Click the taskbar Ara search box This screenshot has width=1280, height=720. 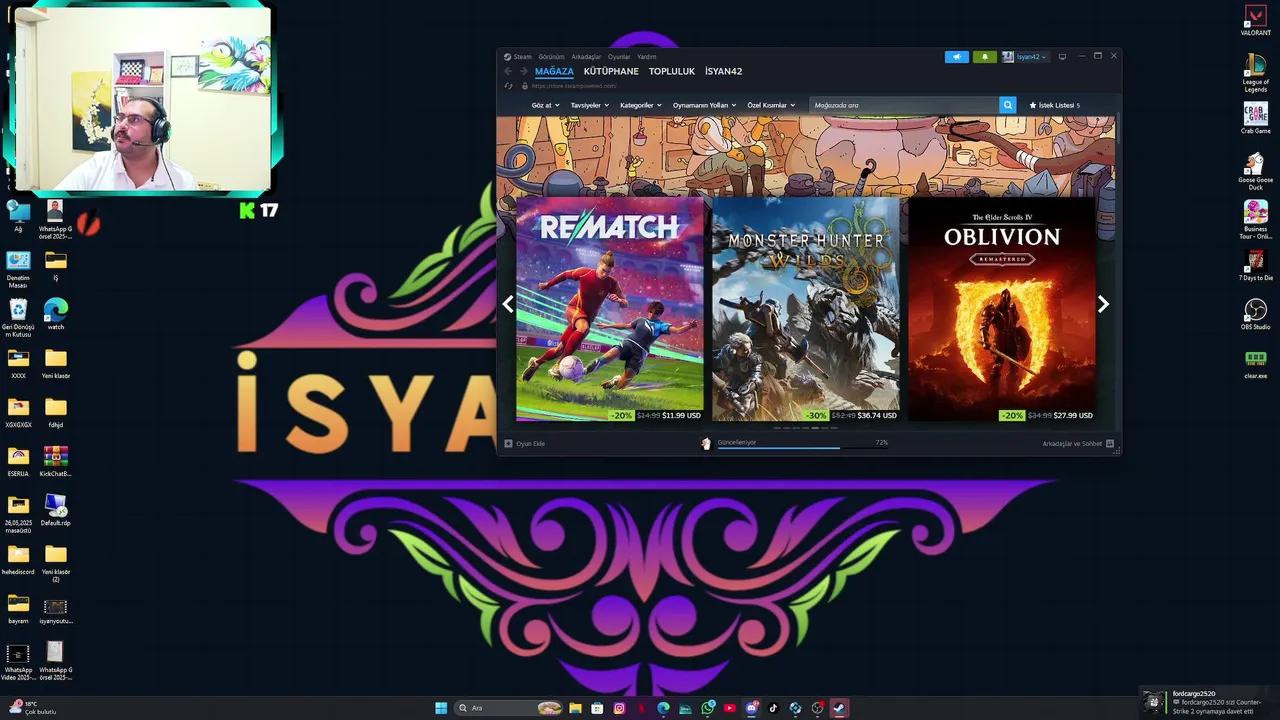pyautogui.click(x=508, y=708)
